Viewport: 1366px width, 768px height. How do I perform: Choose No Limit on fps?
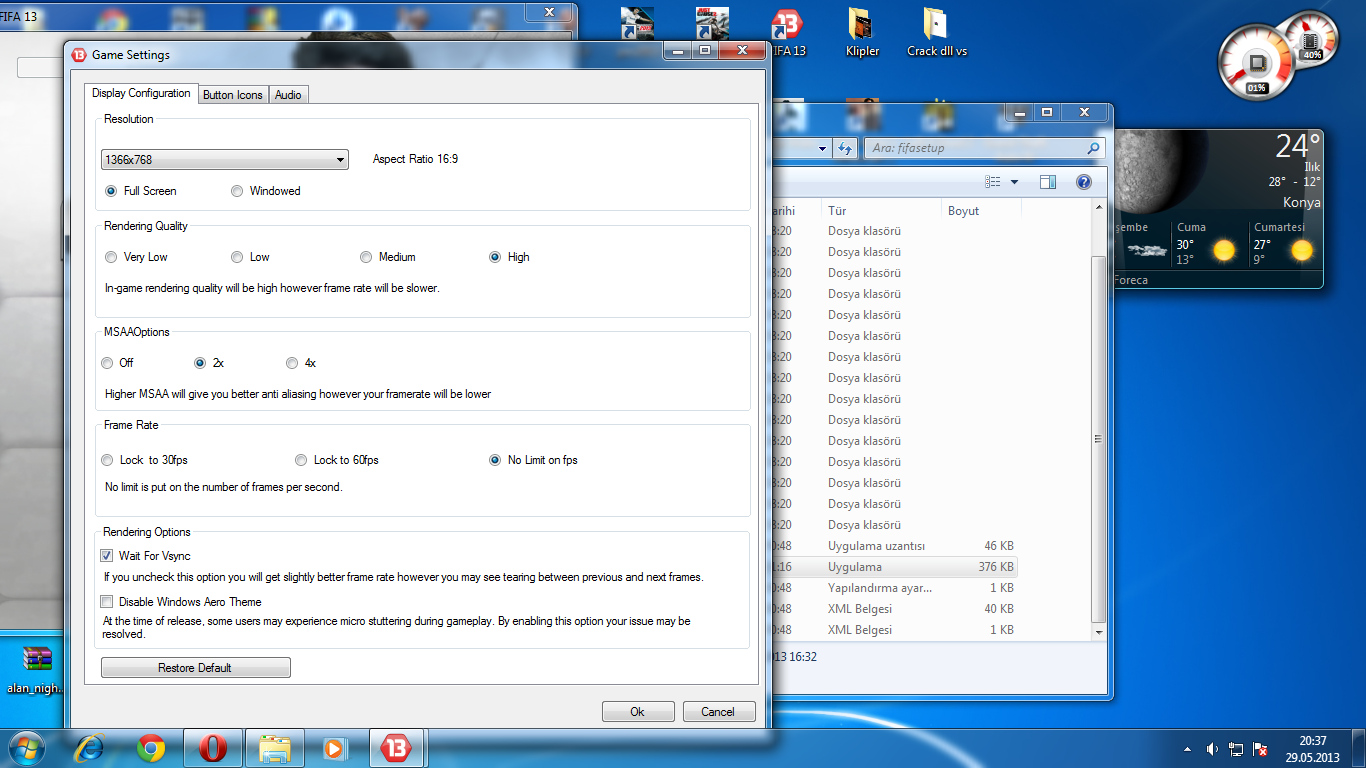tap(495, 460)
